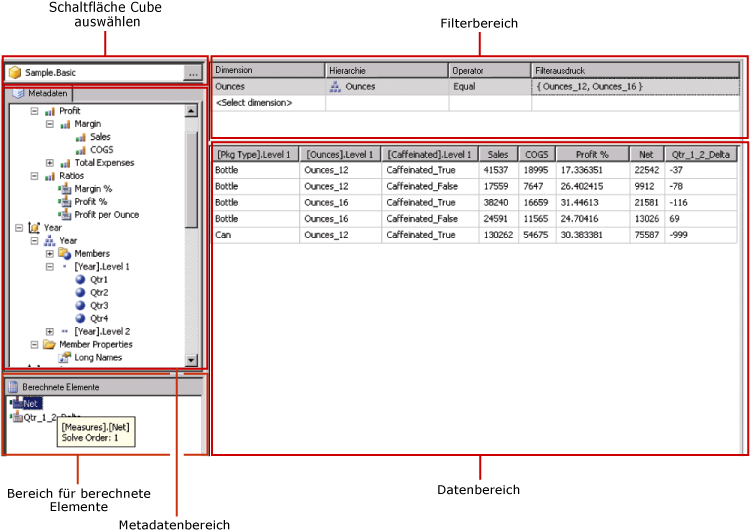
Task: Collapse the Ratios node
Action: (x=34, y=176)
